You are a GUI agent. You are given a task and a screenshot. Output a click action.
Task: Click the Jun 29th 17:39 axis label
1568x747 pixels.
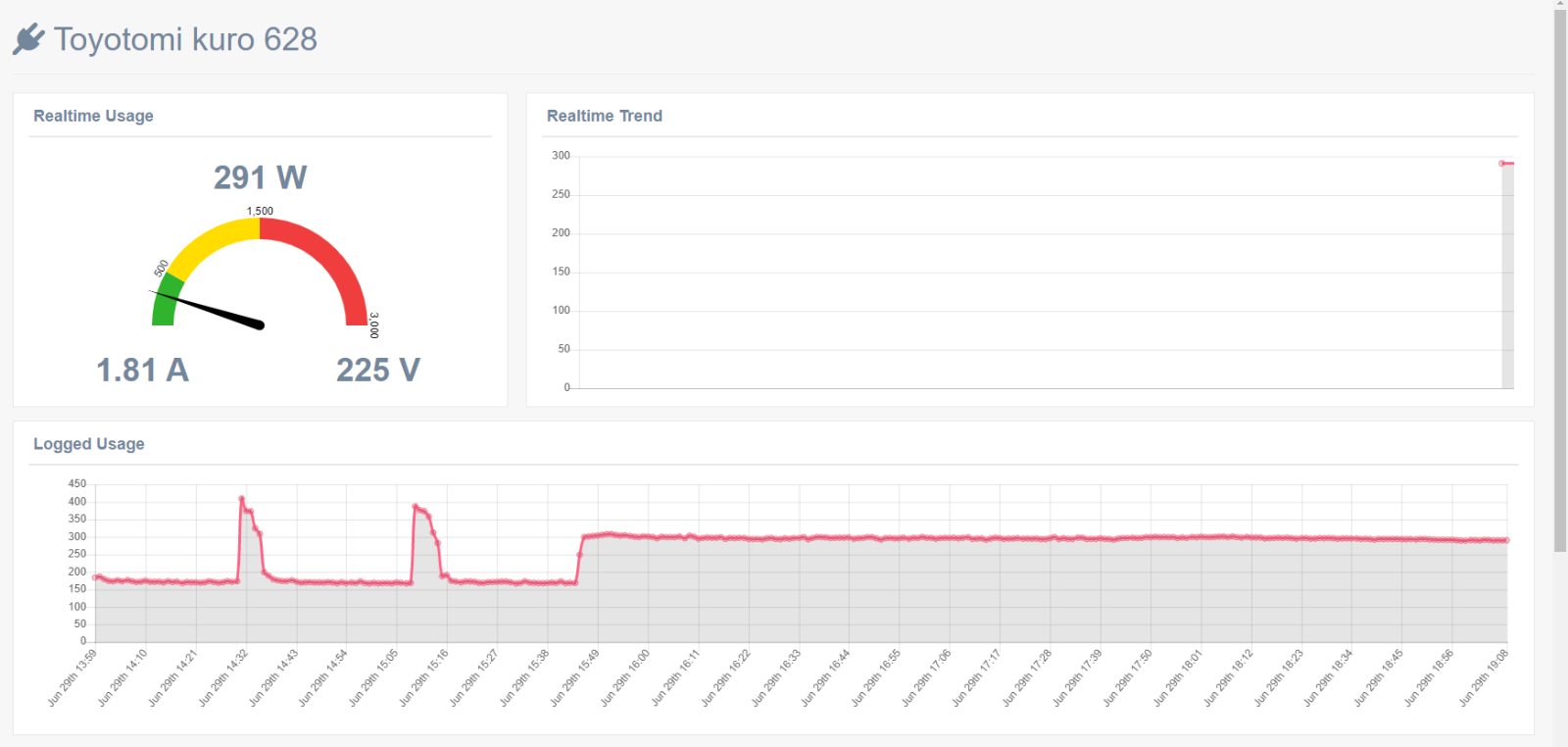coord(1078,677)
